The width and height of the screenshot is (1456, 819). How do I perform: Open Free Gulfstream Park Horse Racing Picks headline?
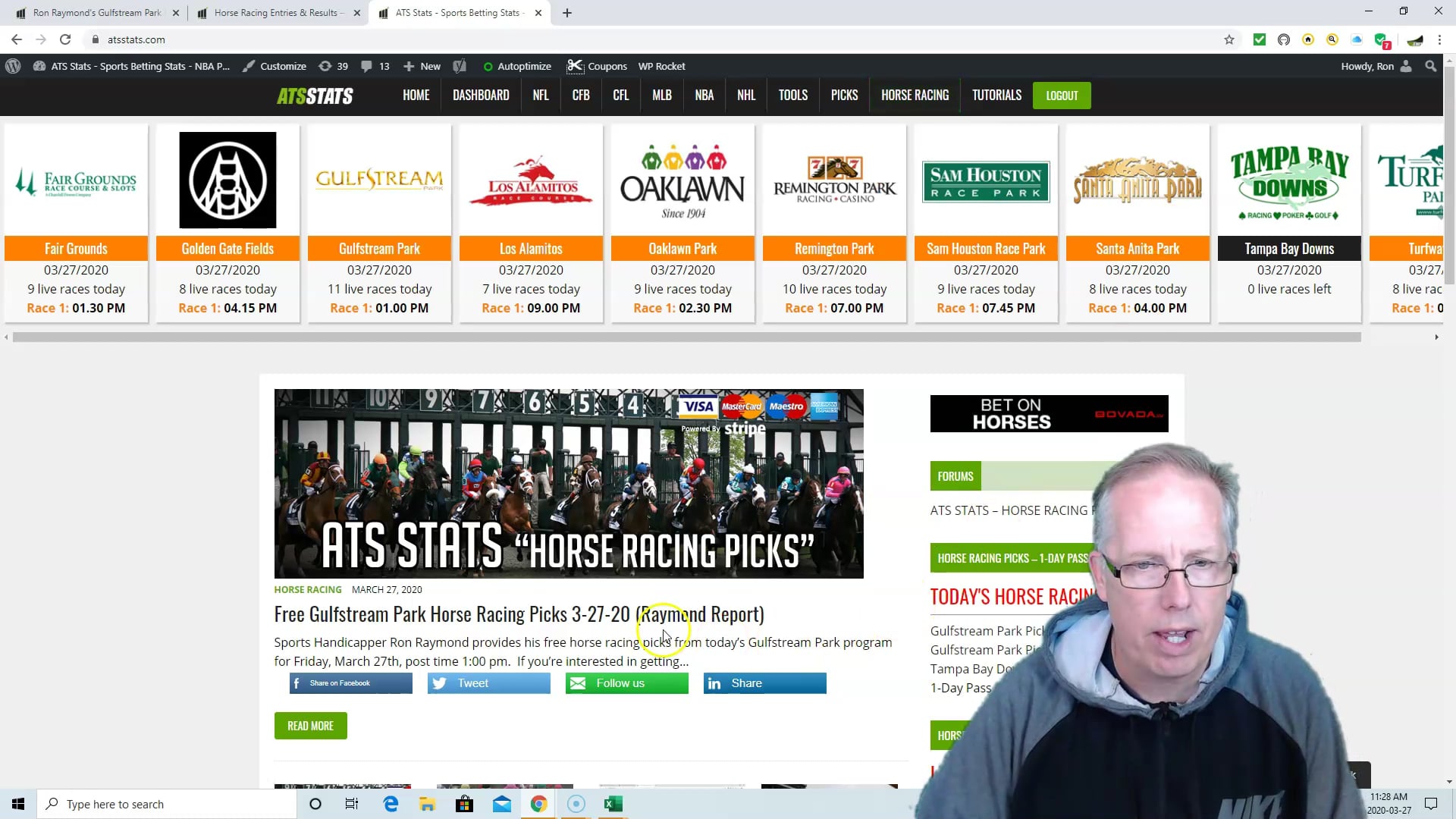(x=519, y=614)
